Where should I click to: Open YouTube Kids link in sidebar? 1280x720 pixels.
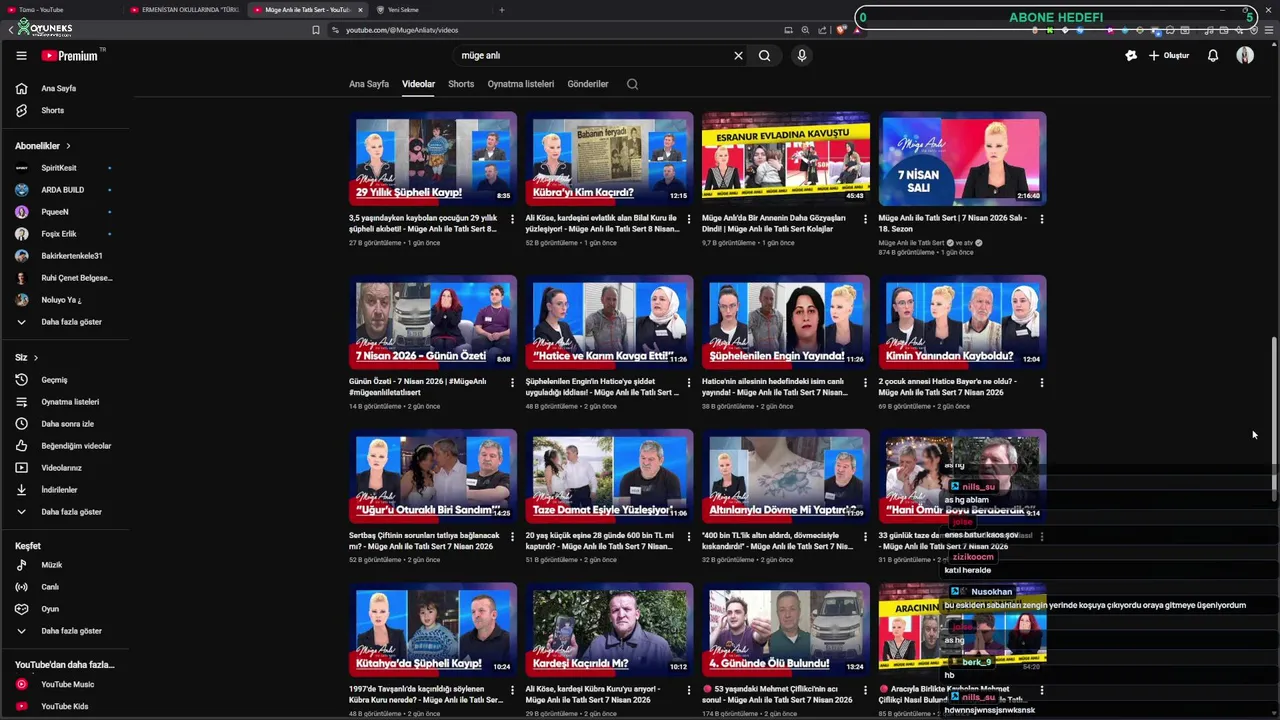point(65,706)
